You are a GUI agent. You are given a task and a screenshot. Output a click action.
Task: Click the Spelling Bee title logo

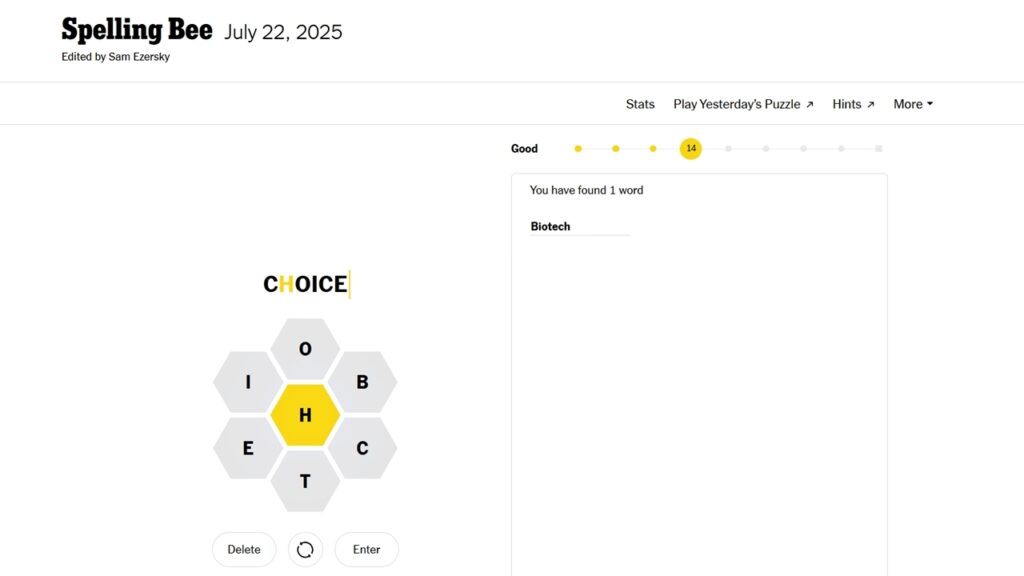point(137,30)
